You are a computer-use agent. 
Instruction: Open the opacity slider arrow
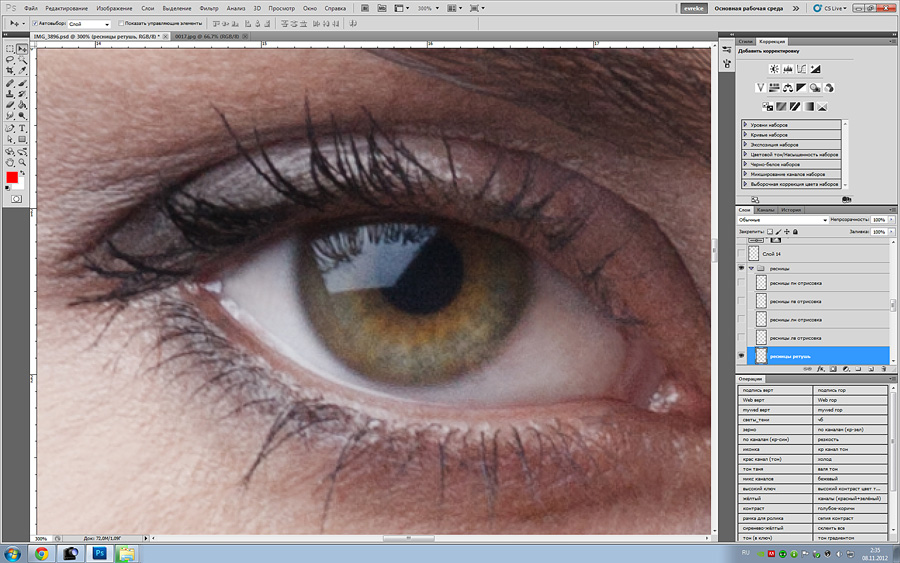(x=891, y=220)
